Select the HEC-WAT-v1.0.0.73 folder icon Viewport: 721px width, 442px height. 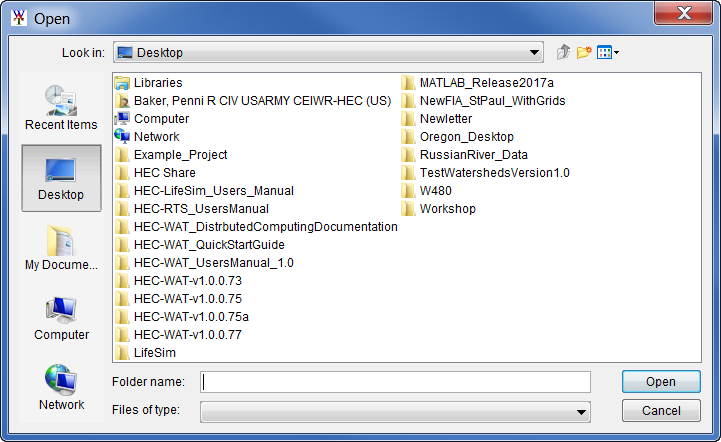click(122, 281)
